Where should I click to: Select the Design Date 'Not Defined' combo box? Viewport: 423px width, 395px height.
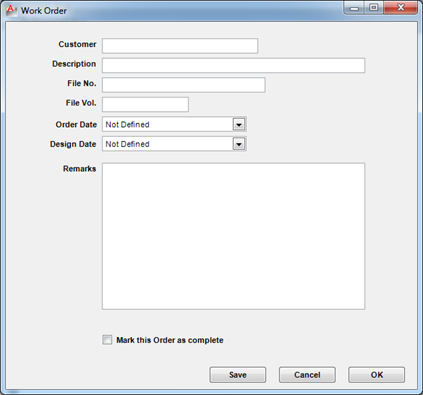click(x=174, y=144)
